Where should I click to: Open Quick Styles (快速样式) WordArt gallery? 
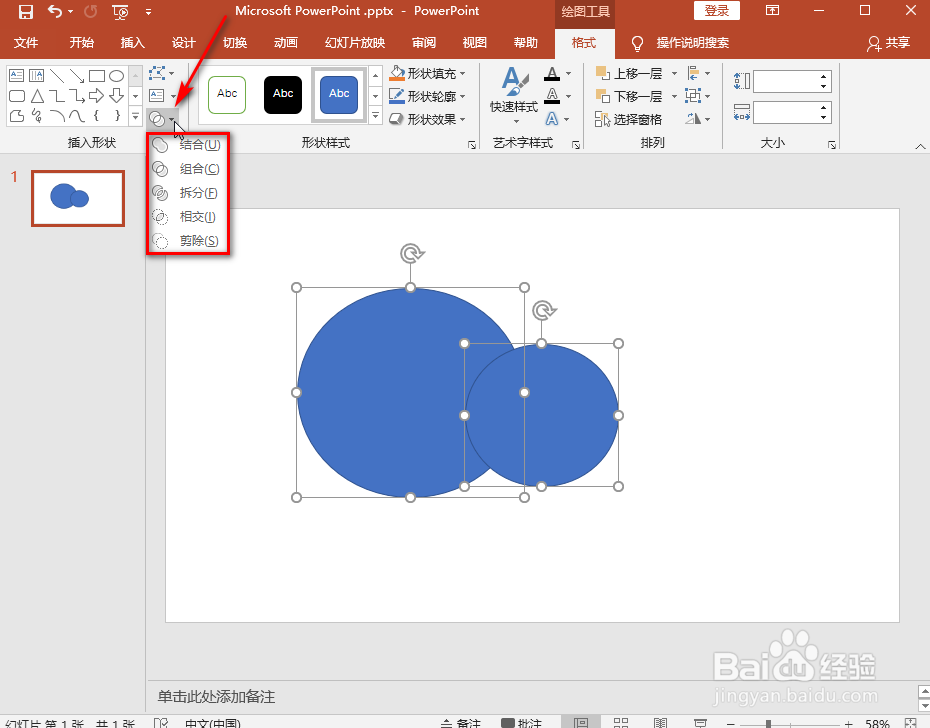click(514, 95)
